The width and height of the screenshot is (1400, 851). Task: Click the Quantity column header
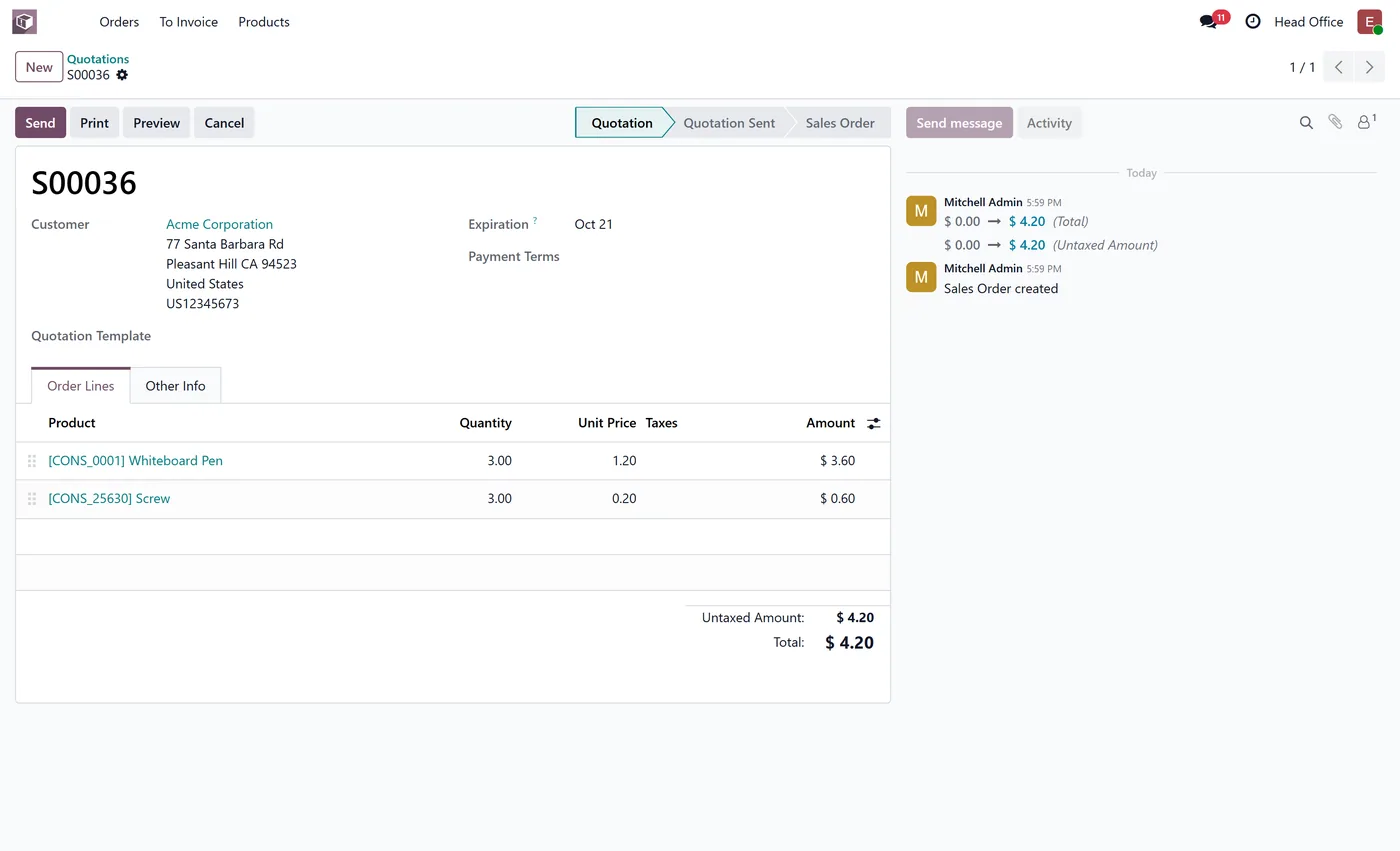(485, 423)
